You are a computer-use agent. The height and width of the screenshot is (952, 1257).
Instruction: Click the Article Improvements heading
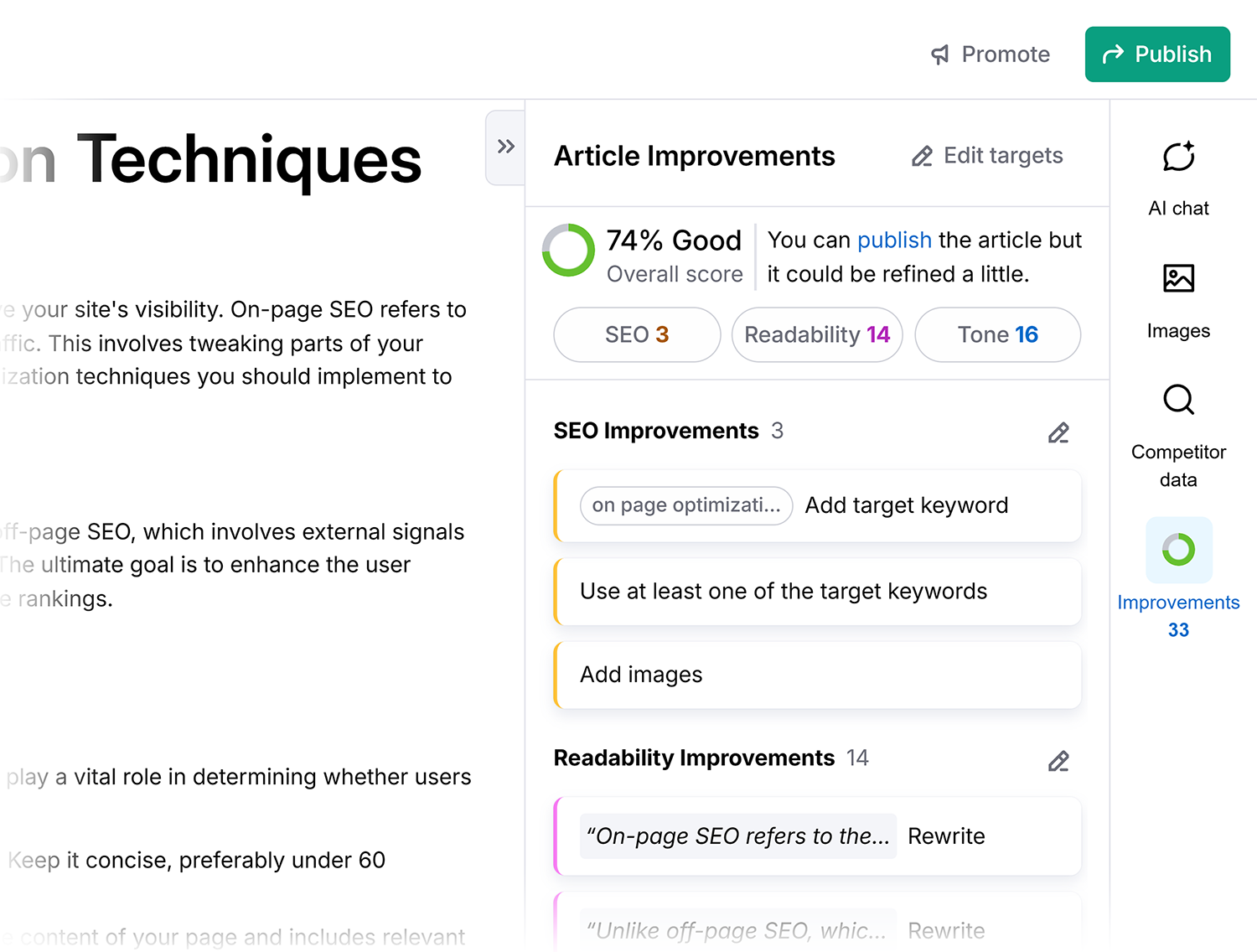695,156
